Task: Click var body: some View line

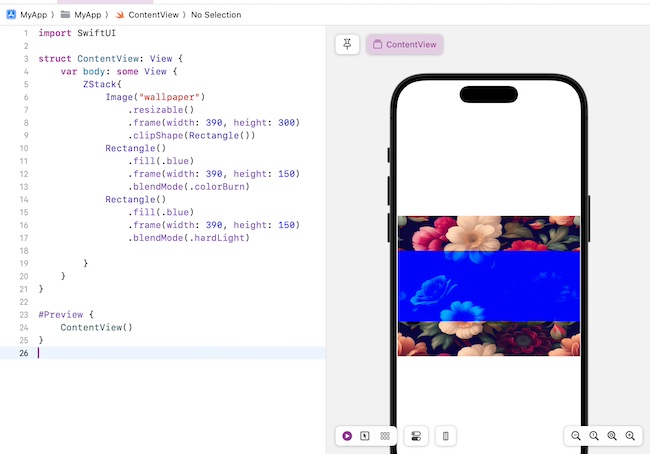Action: 119,71
